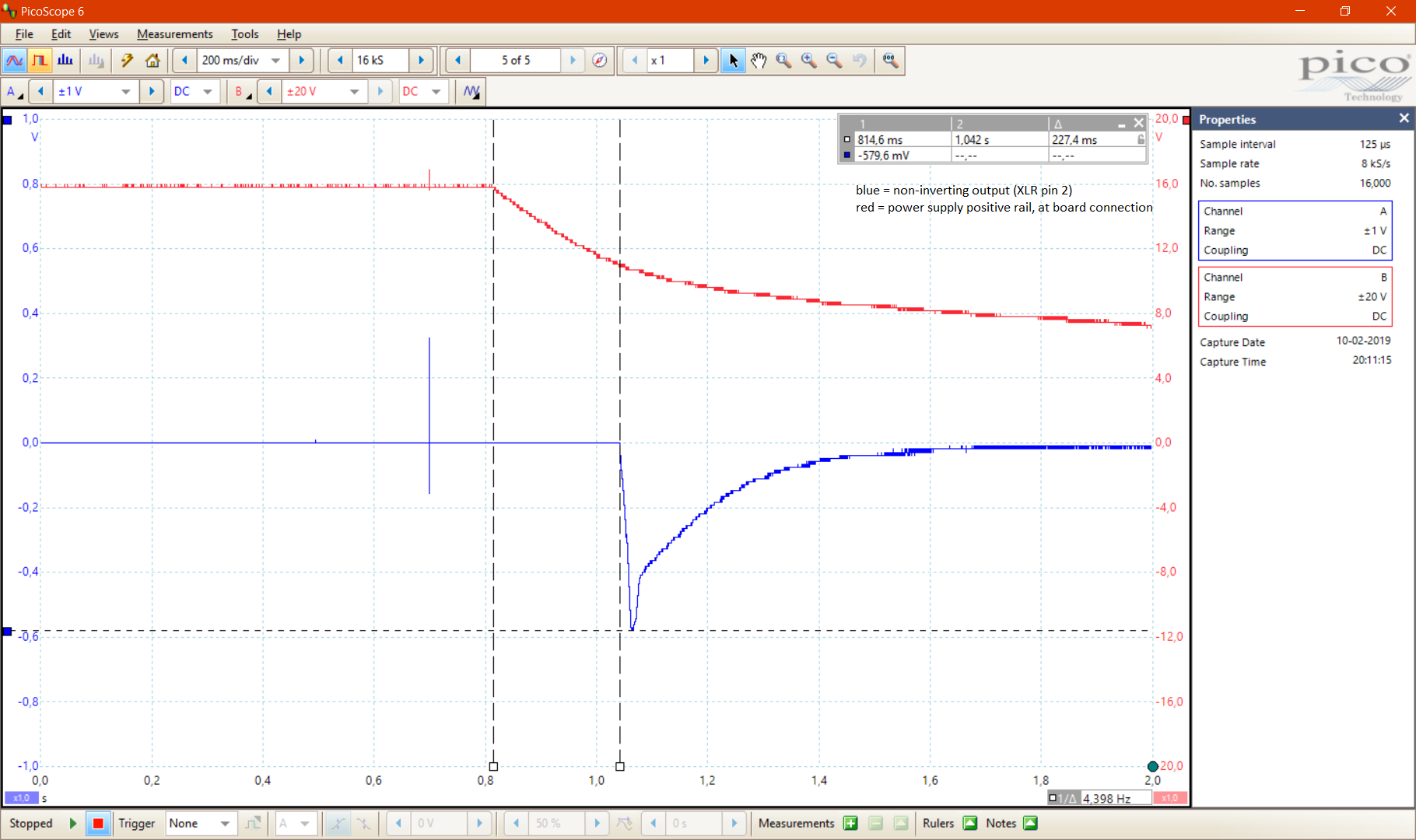This screenshot has width=1416, height=840.
Task: Click the teal time ruler handle at 2.0
Action: pyautogui.click(x=1152, y=766)
